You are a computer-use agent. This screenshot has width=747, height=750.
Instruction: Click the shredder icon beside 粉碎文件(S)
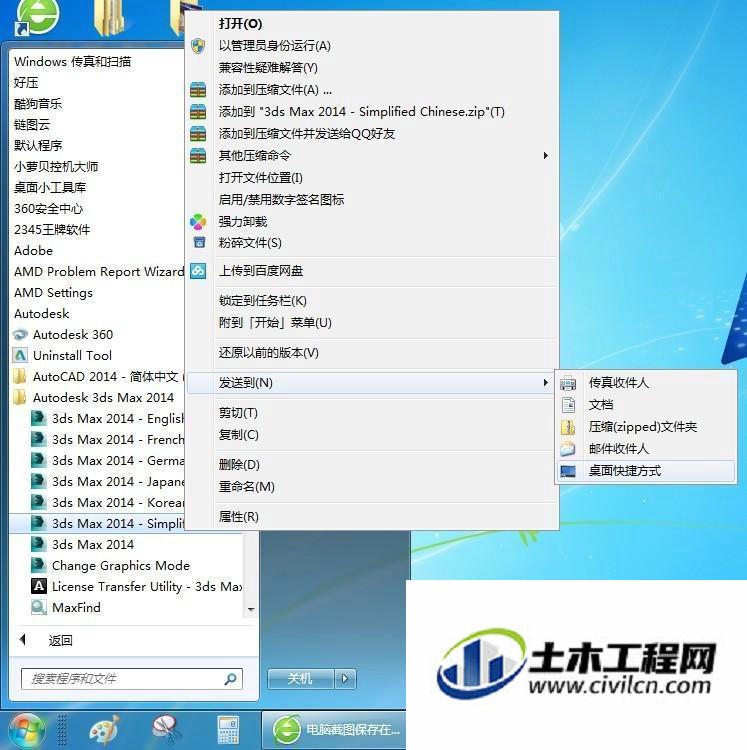click(x=199, y=243)
